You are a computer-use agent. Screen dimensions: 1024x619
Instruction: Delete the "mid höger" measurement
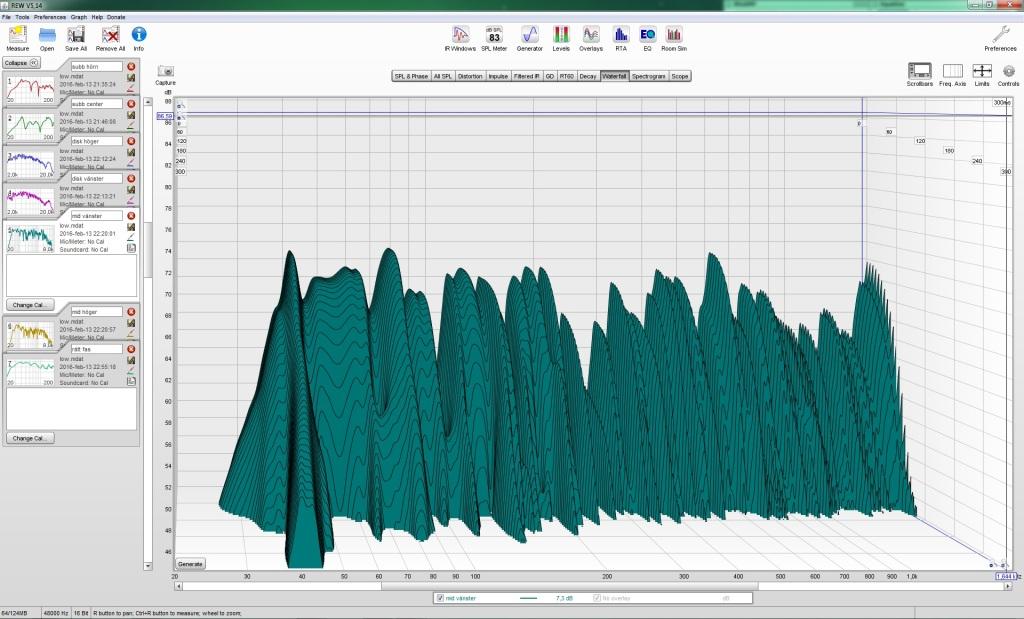click(131, 312)
